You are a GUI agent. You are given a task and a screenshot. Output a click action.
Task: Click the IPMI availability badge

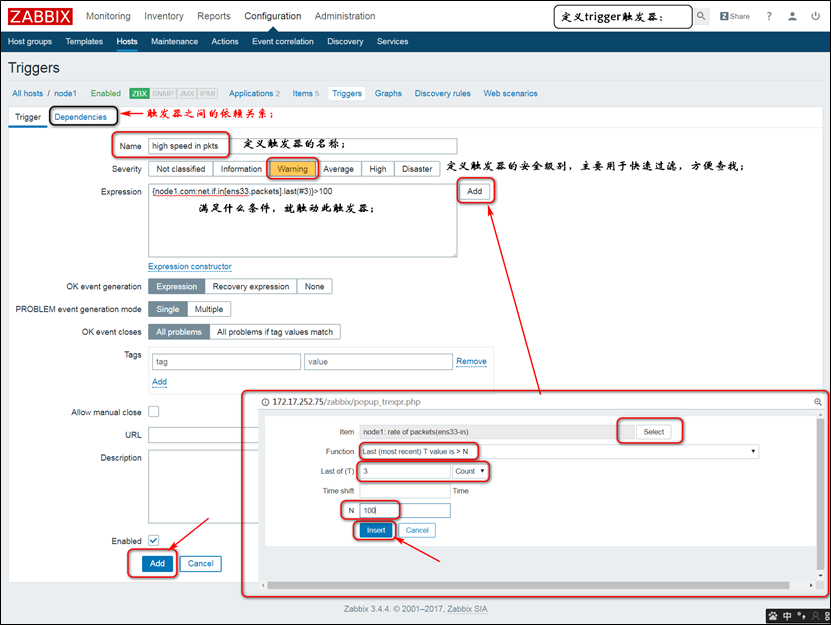pos(207,93)
